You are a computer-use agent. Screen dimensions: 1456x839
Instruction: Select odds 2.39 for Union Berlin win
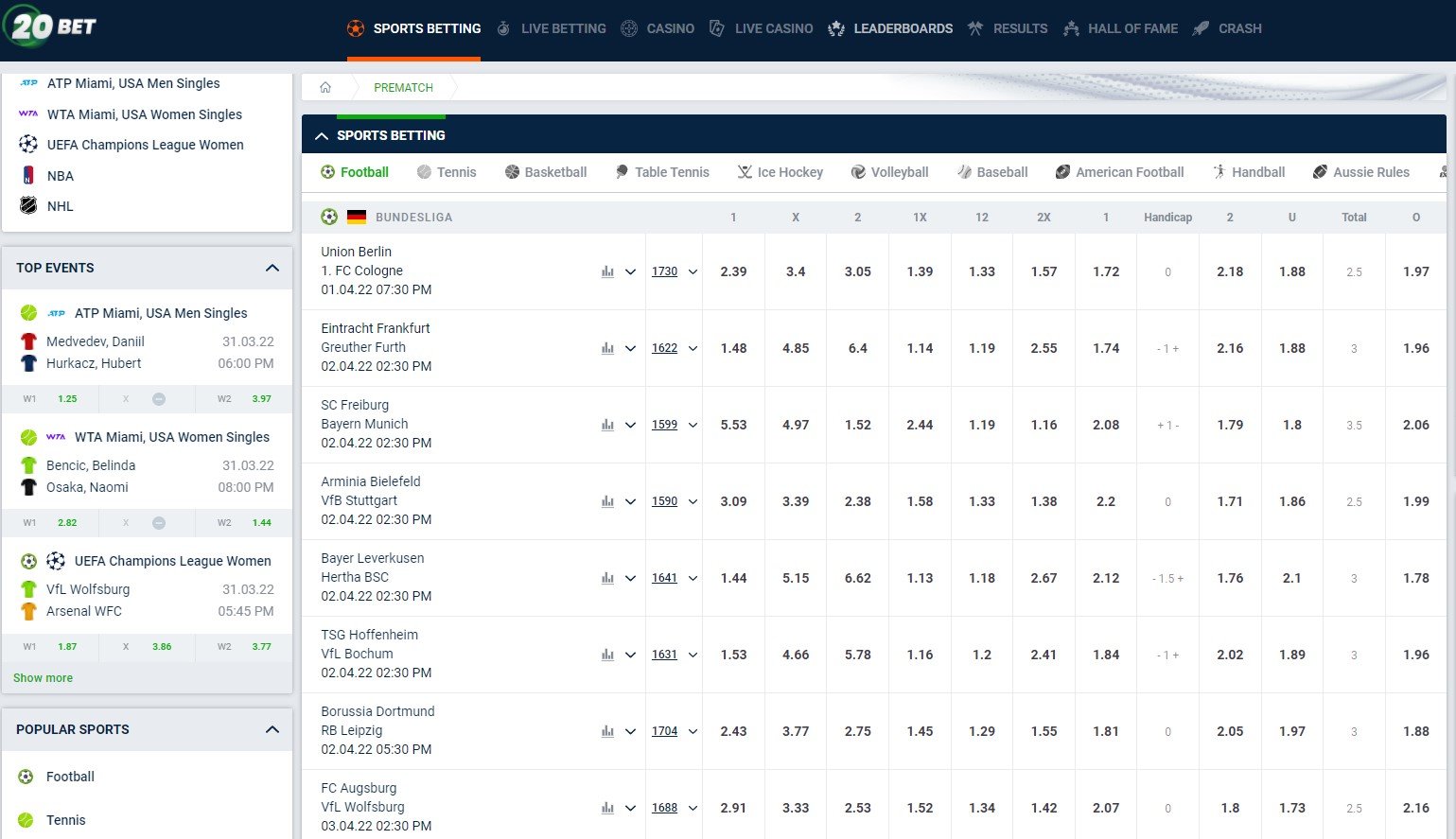pos(733,271)
